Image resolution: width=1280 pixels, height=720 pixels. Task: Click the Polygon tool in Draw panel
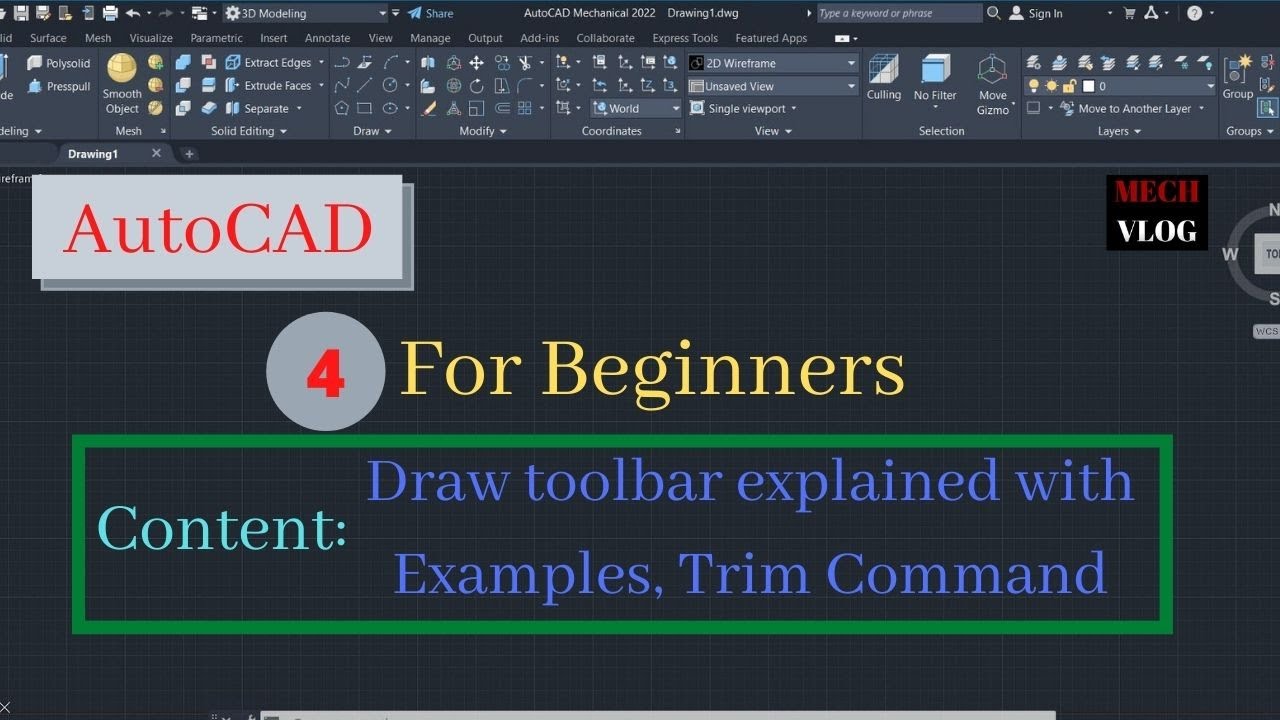(342, 108)
